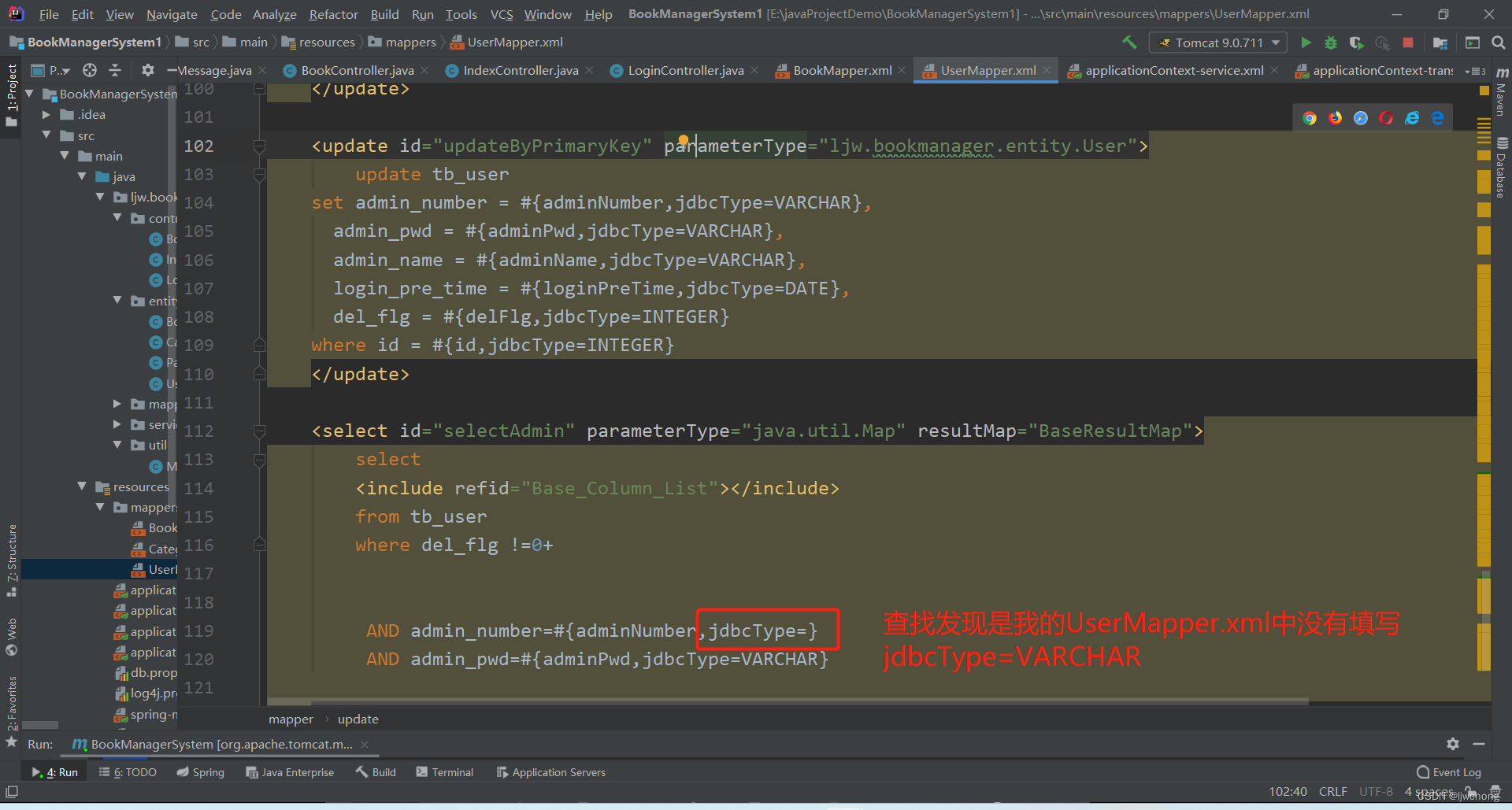
Task: Open Project Structure settings icon in toolbar
Action: (1440, 43)
